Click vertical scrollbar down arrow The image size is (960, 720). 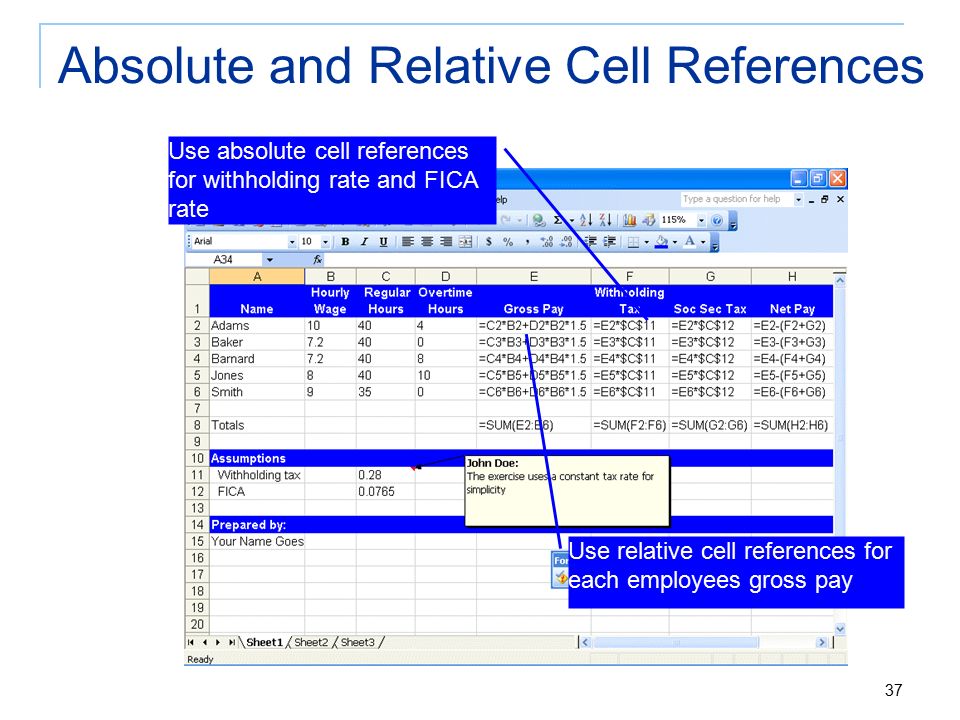pos(840,629)
